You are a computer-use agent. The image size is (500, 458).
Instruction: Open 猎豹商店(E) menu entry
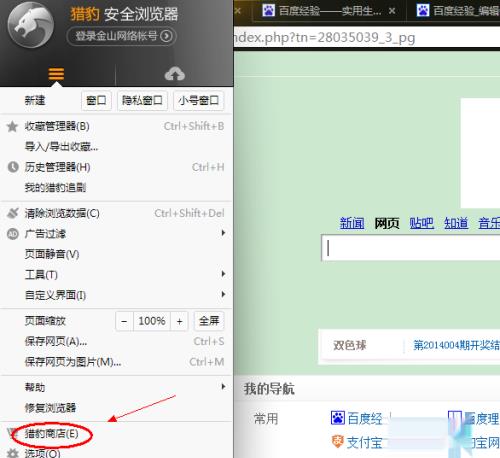point(115,434)
